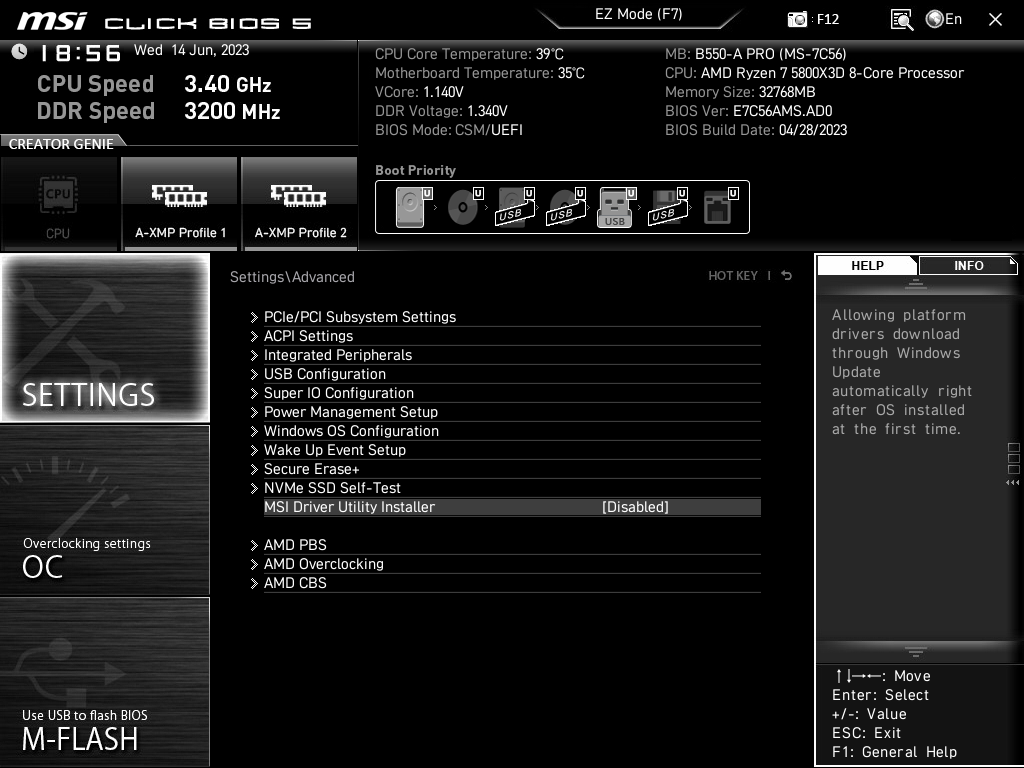Switch to EZ Mode (F7)

click(x=639, y=14)
